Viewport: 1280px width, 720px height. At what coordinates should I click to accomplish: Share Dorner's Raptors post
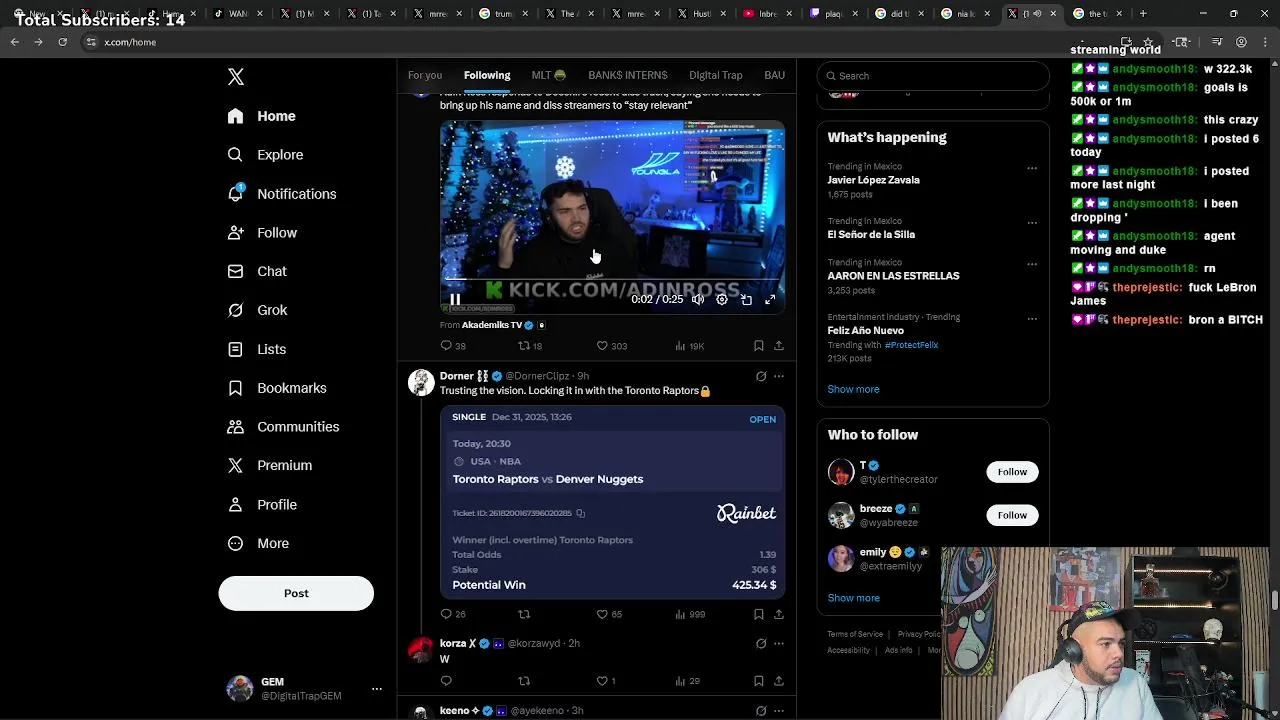(x=779, y=614)
